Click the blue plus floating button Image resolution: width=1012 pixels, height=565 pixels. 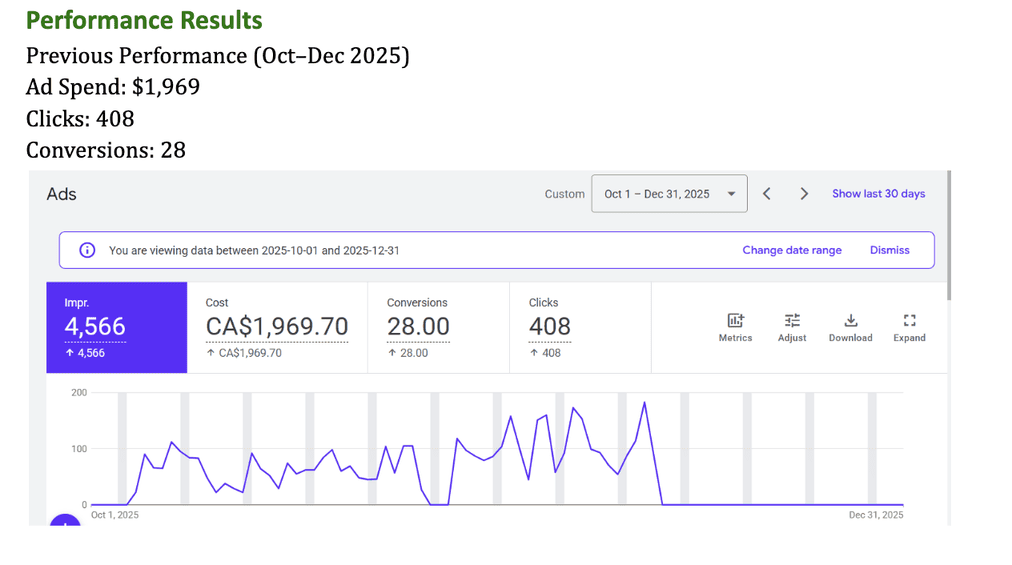(65, 520)
